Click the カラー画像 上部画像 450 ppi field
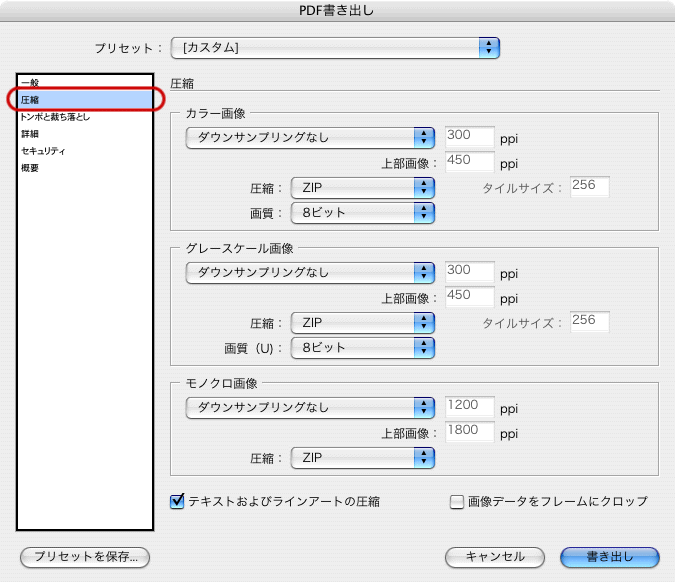675x582 pixels. coord(470,161)
